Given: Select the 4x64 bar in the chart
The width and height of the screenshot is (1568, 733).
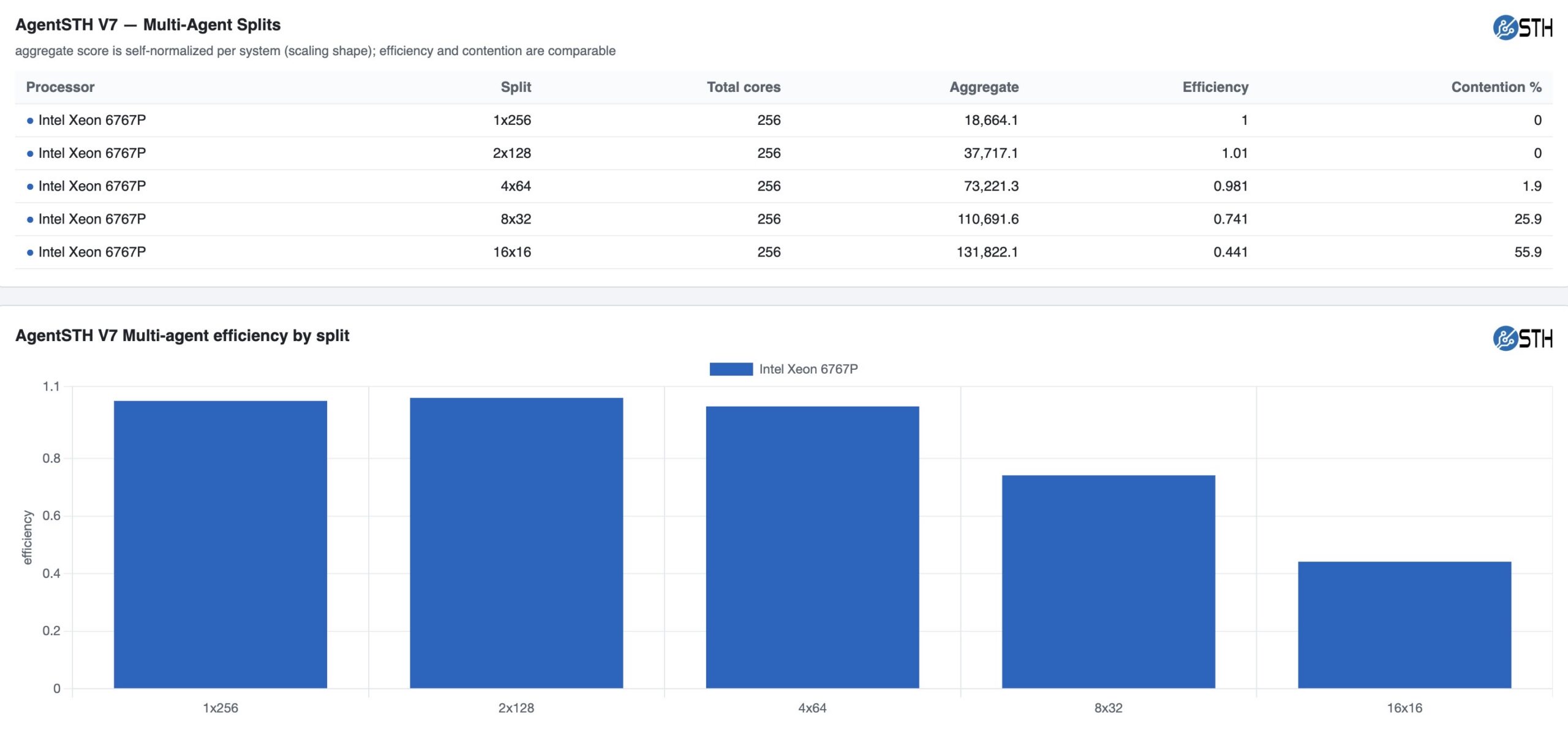Looking at the screenshot, I should 812,547.
